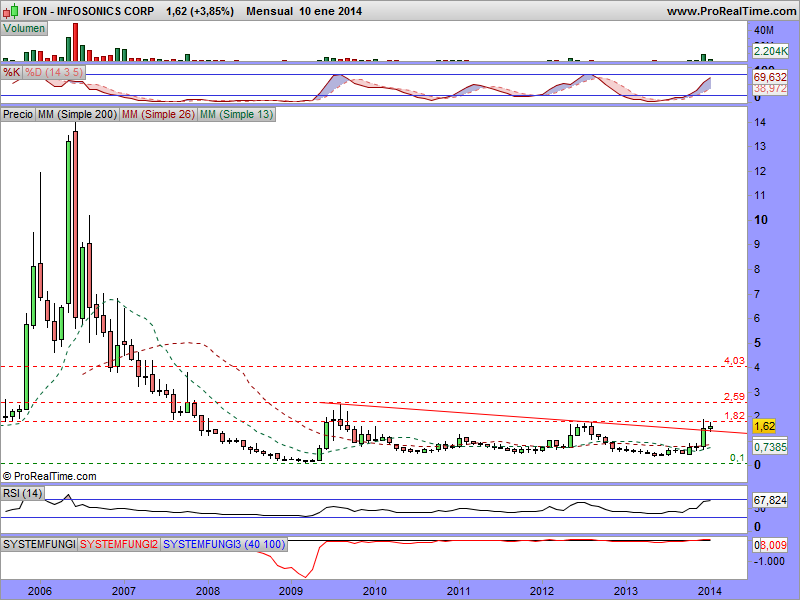
Task: Click the SYSTEMFUNGI label in black
Action: [39, 544]
